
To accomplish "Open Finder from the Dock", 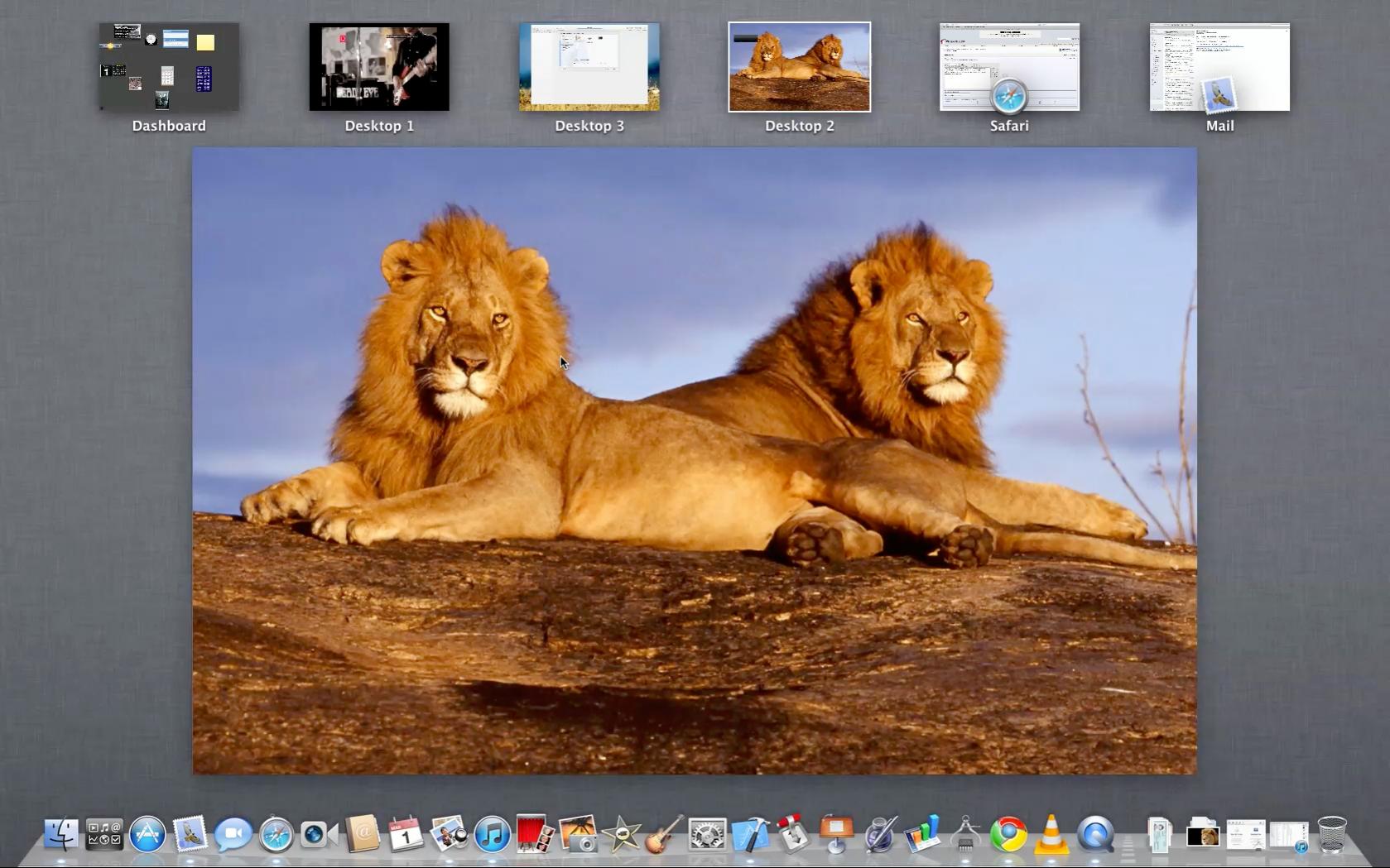I will click(x=60, y=834).
